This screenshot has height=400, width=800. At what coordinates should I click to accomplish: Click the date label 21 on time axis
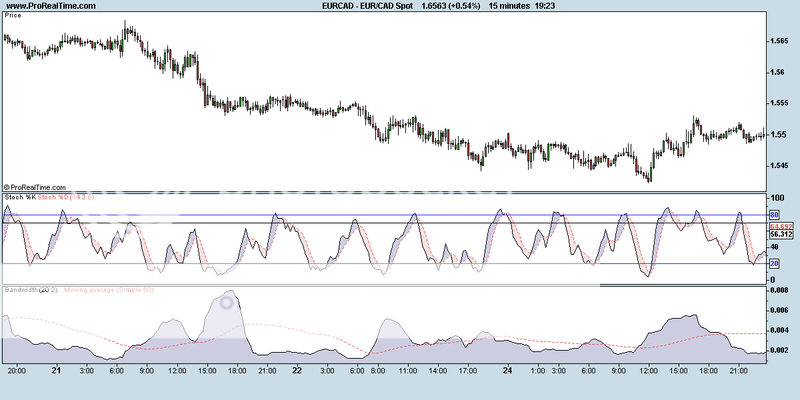[56, 369]
